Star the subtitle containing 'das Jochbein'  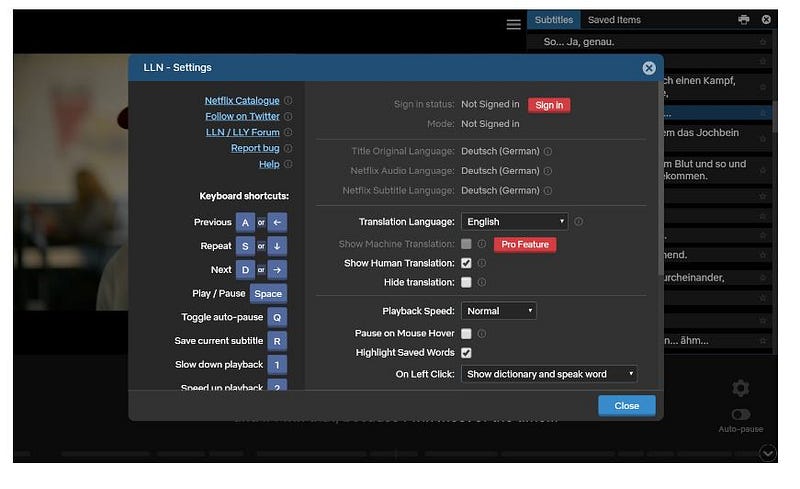click(763, 139)
